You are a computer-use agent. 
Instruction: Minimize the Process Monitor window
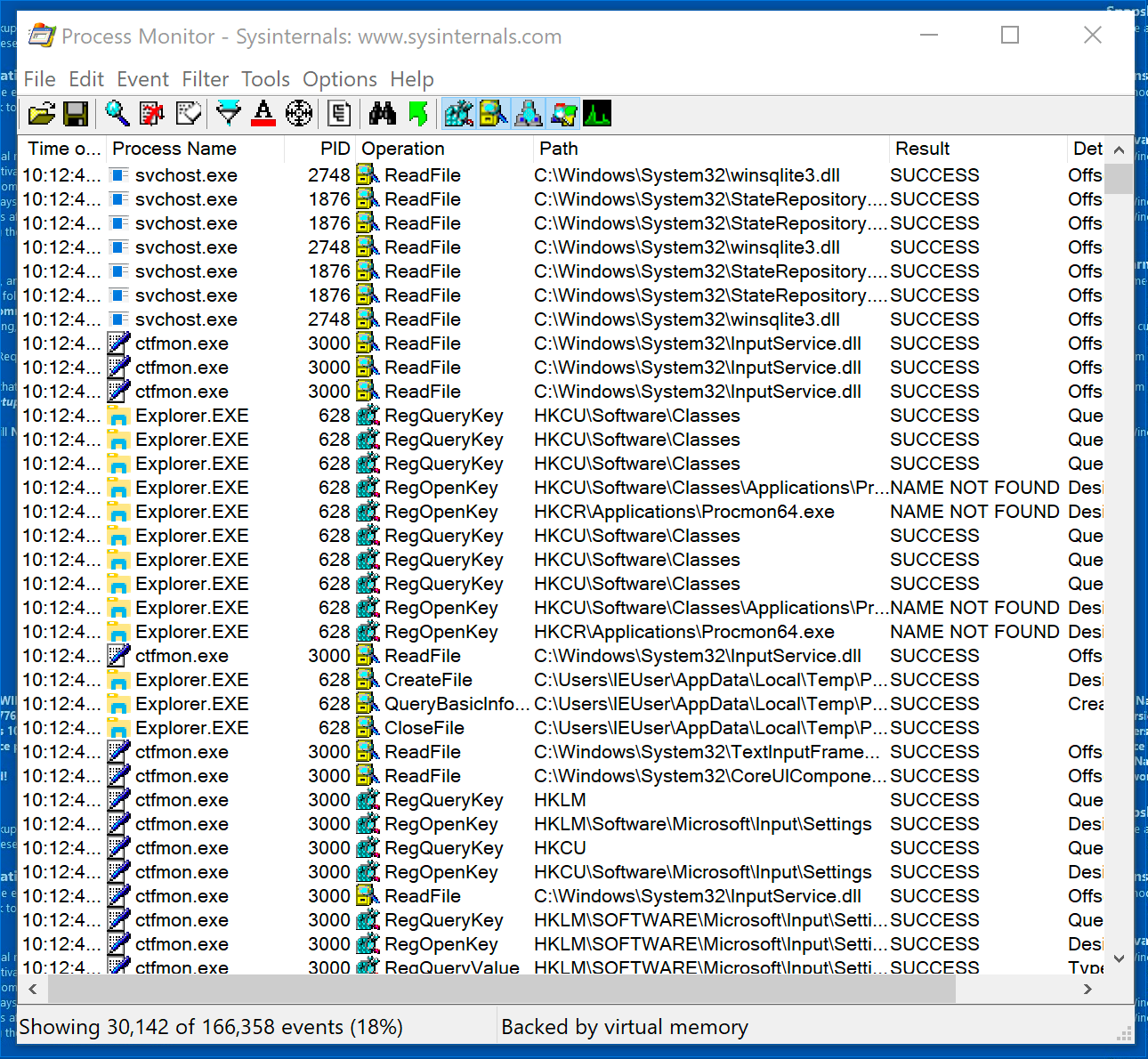(929, 35)
